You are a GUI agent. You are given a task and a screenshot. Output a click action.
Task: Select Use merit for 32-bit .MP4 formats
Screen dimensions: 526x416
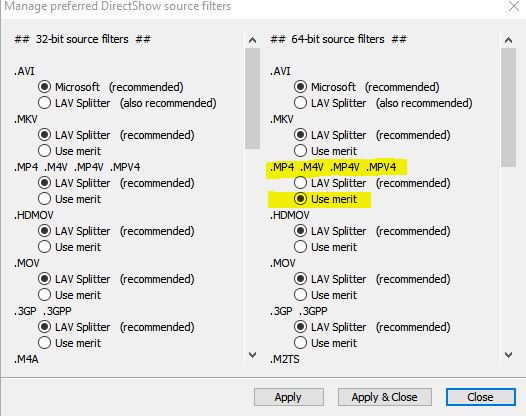44,199
